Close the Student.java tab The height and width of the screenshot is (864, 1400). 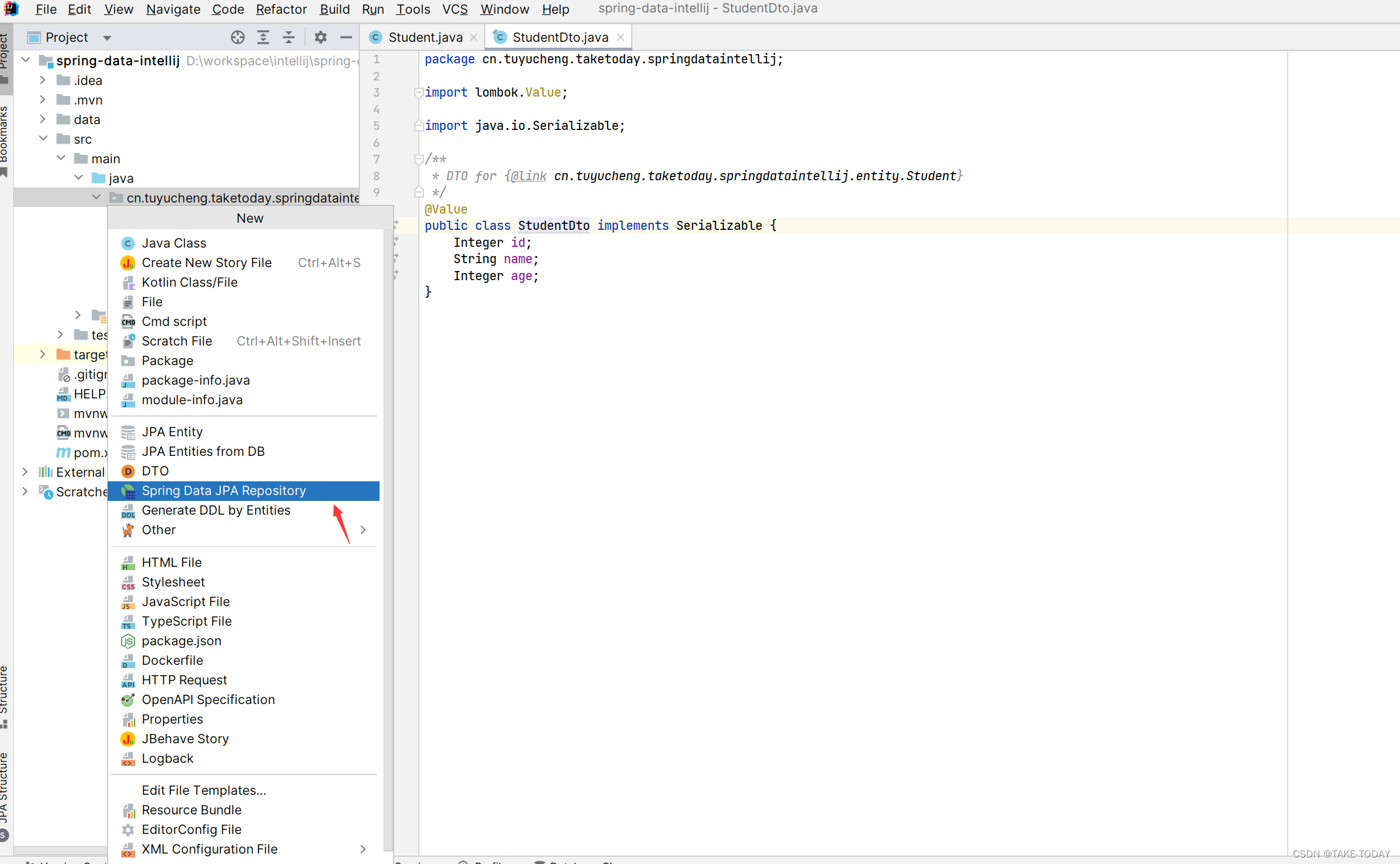tap(474, 37)
